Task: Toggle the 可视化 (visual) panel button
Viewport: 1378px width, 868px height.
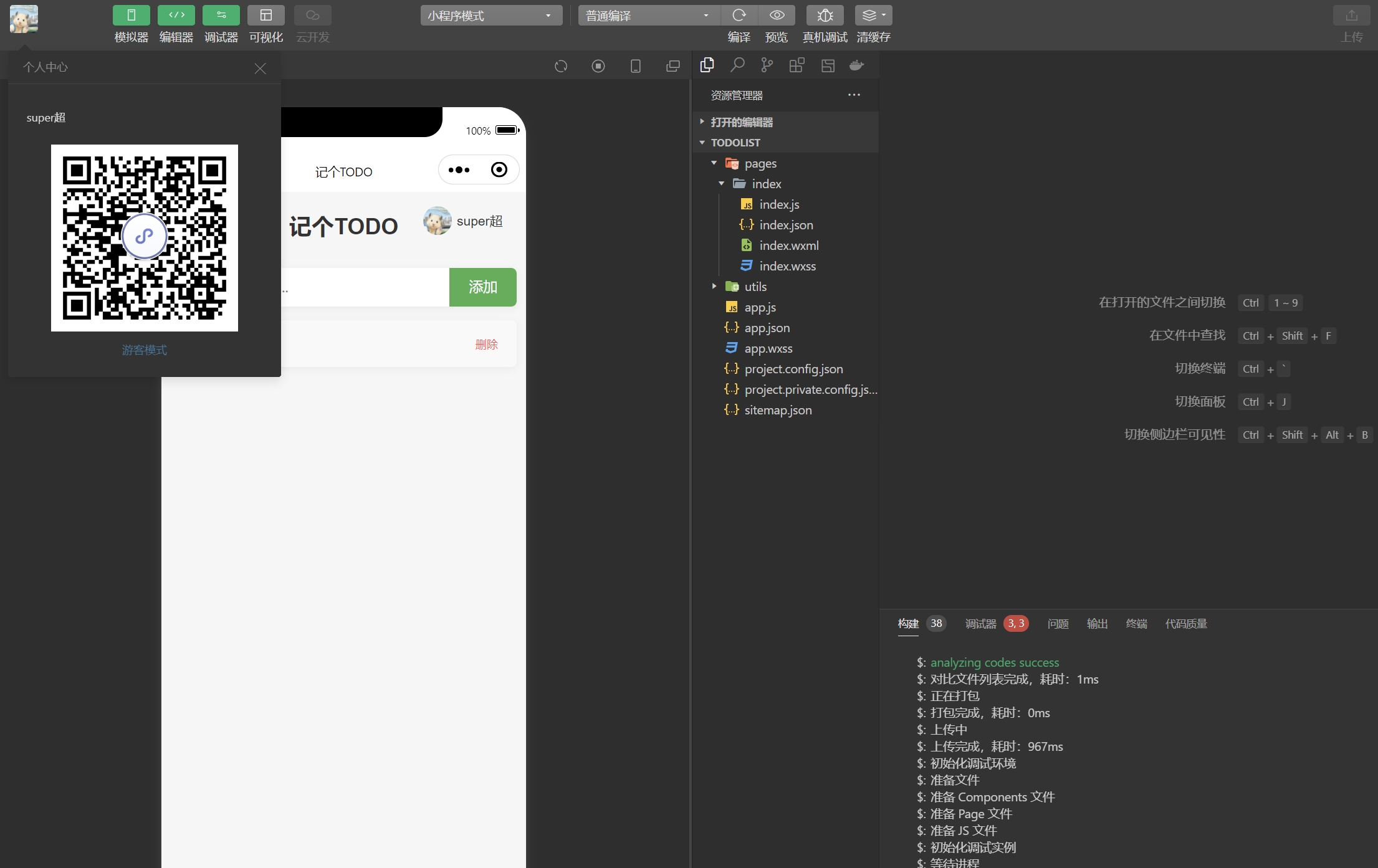Action: (x=266, y=15)
